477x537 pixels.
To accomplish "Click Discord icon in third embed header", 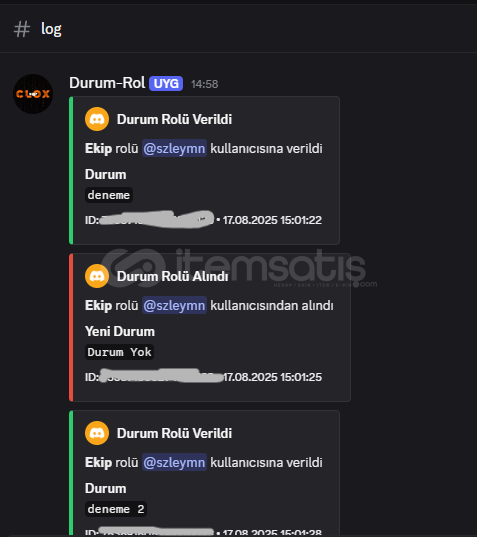I will coord(97,433).
